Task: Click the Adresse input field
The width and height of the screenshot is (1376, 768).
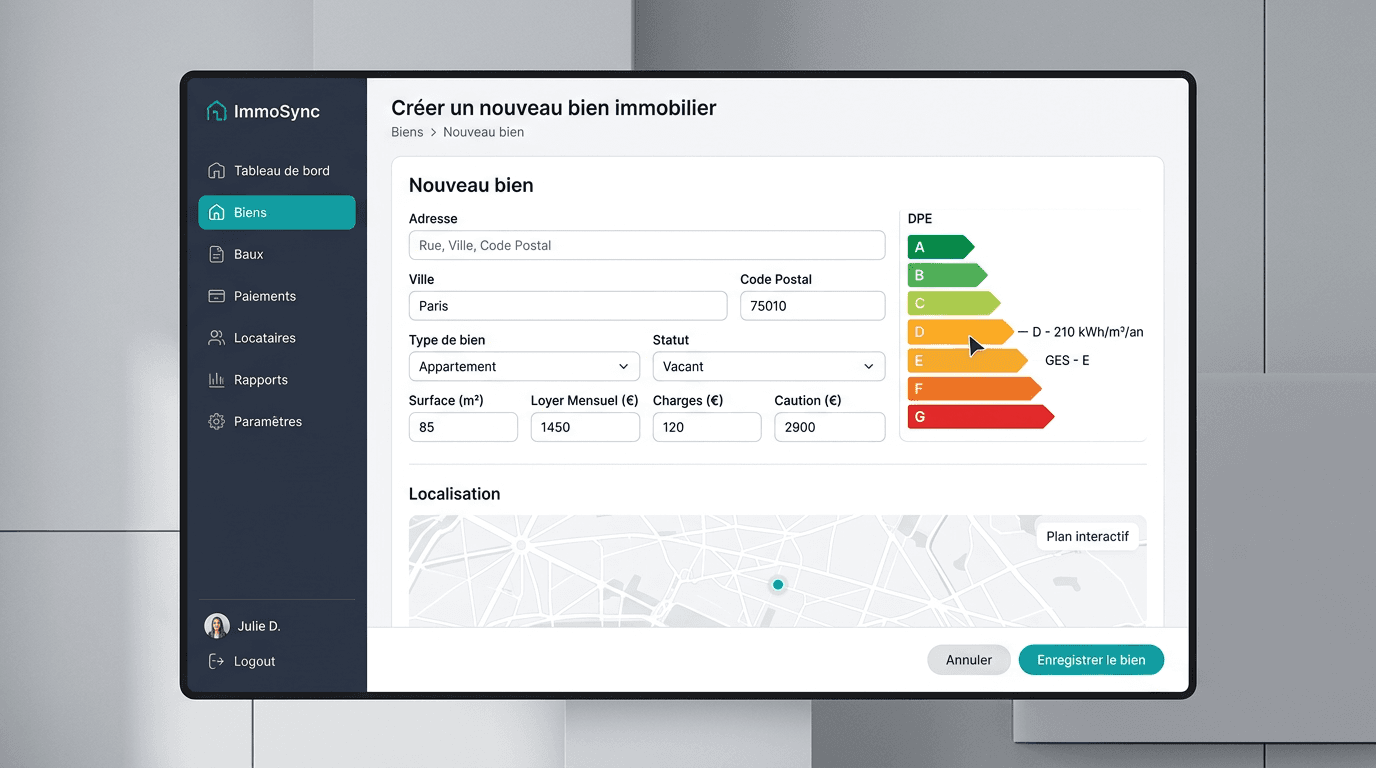Action: tap(646, 246)
